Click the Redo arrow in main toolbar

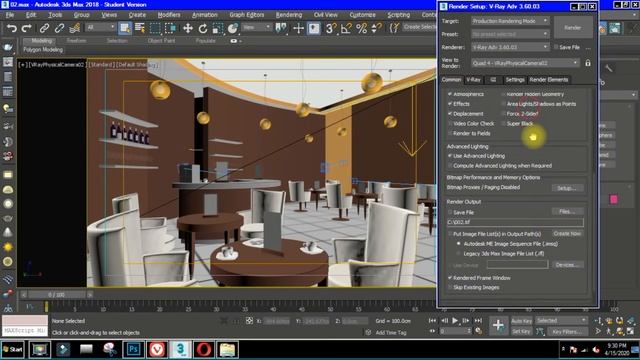[x=27, y=28]
